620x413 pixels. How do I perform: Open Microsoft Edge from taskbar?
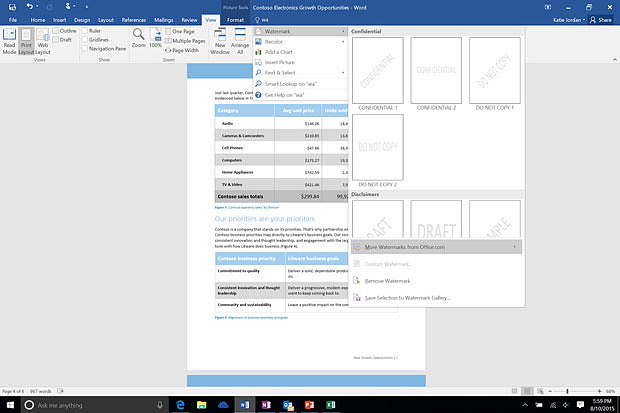[x=181, y=405]
